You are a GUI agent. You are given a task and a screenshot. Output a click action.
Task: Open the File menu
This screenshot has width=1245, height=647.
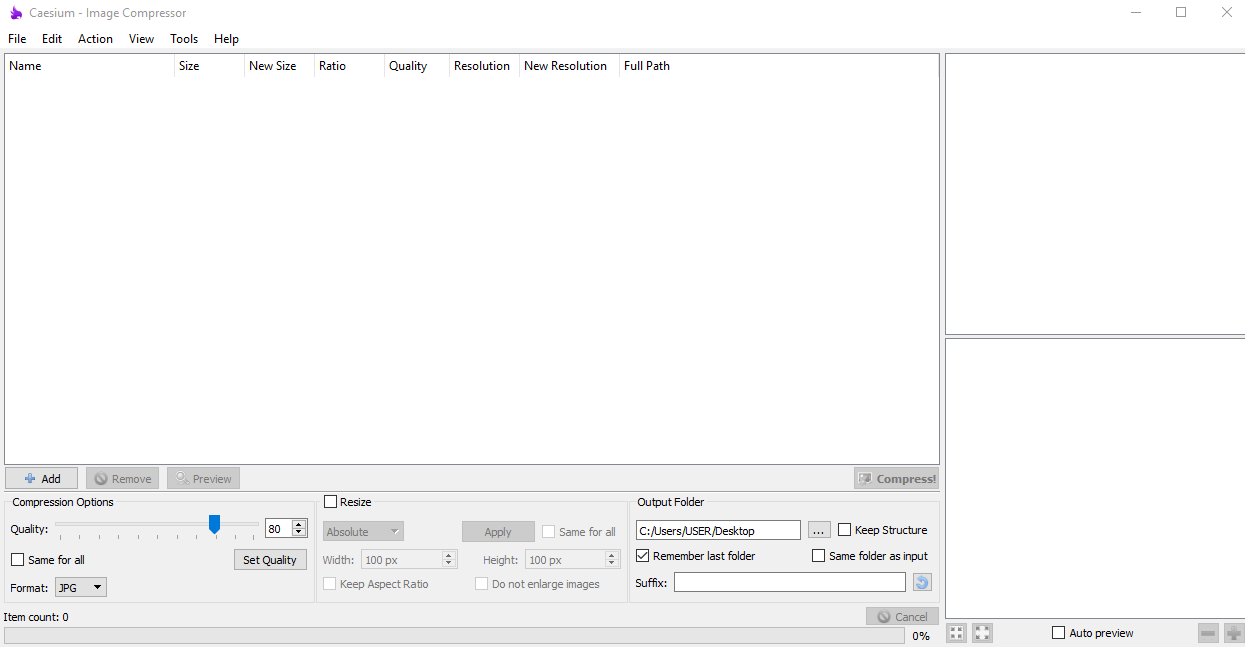click(17, 39)
